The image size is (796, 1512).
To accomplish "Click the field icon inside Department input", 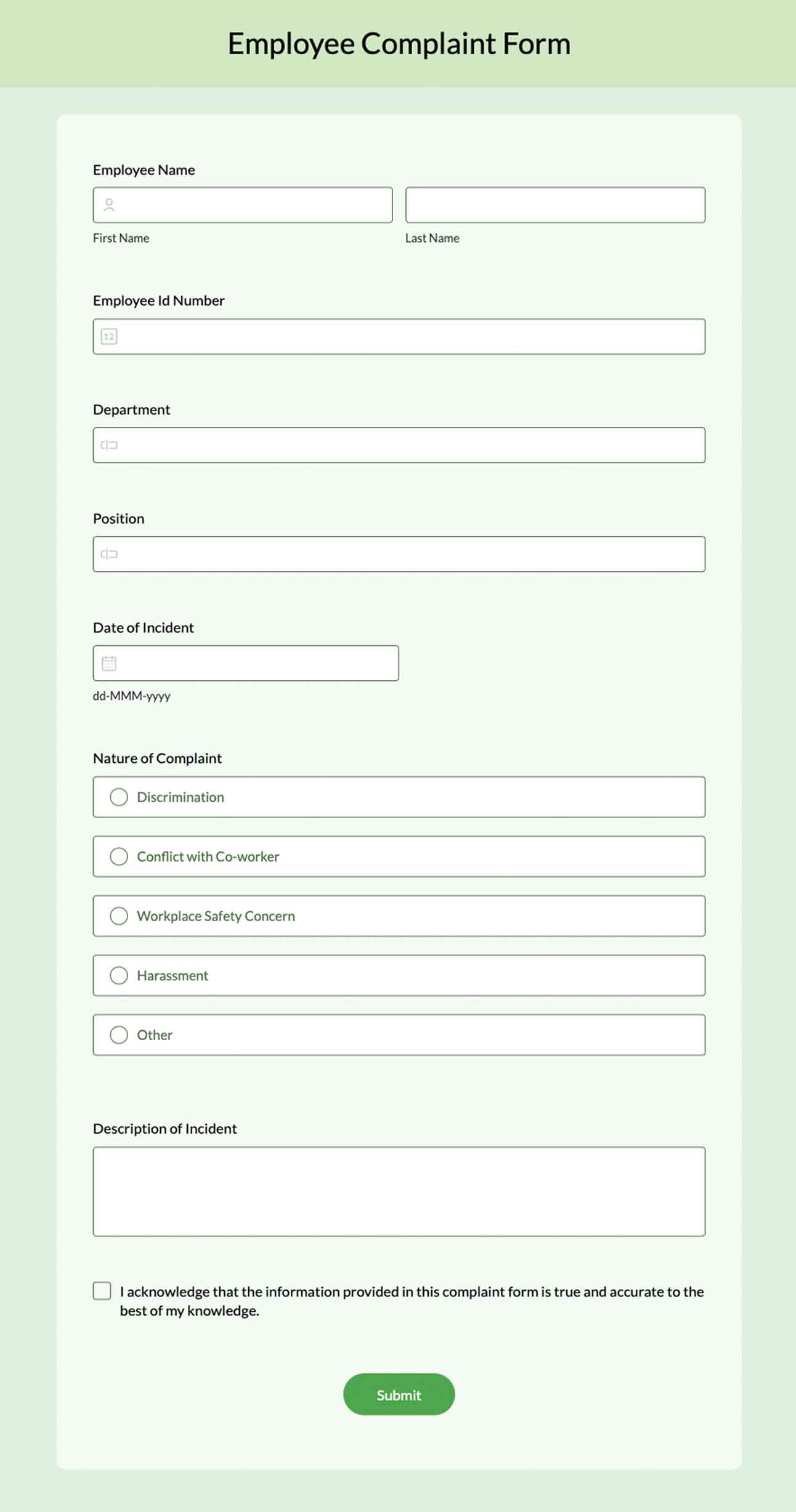I will tap(108, 444).
